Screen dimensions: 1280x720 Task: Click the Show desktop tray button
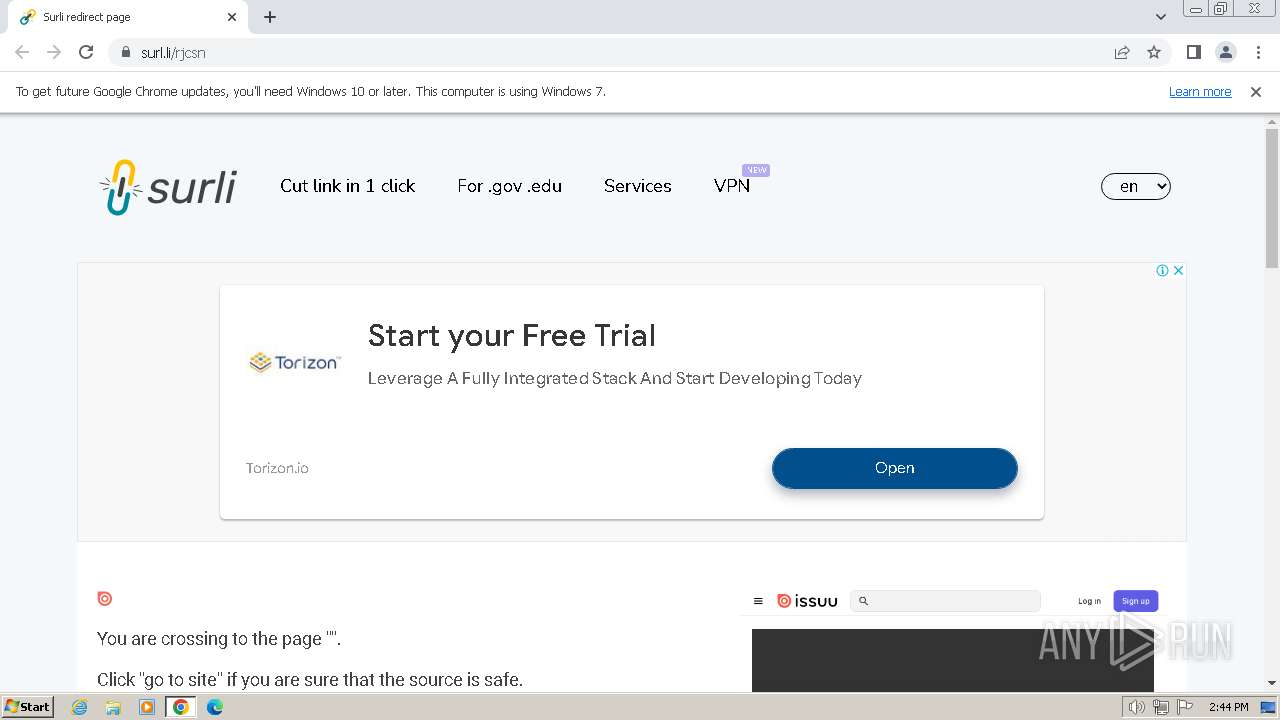pos(1269,707)
